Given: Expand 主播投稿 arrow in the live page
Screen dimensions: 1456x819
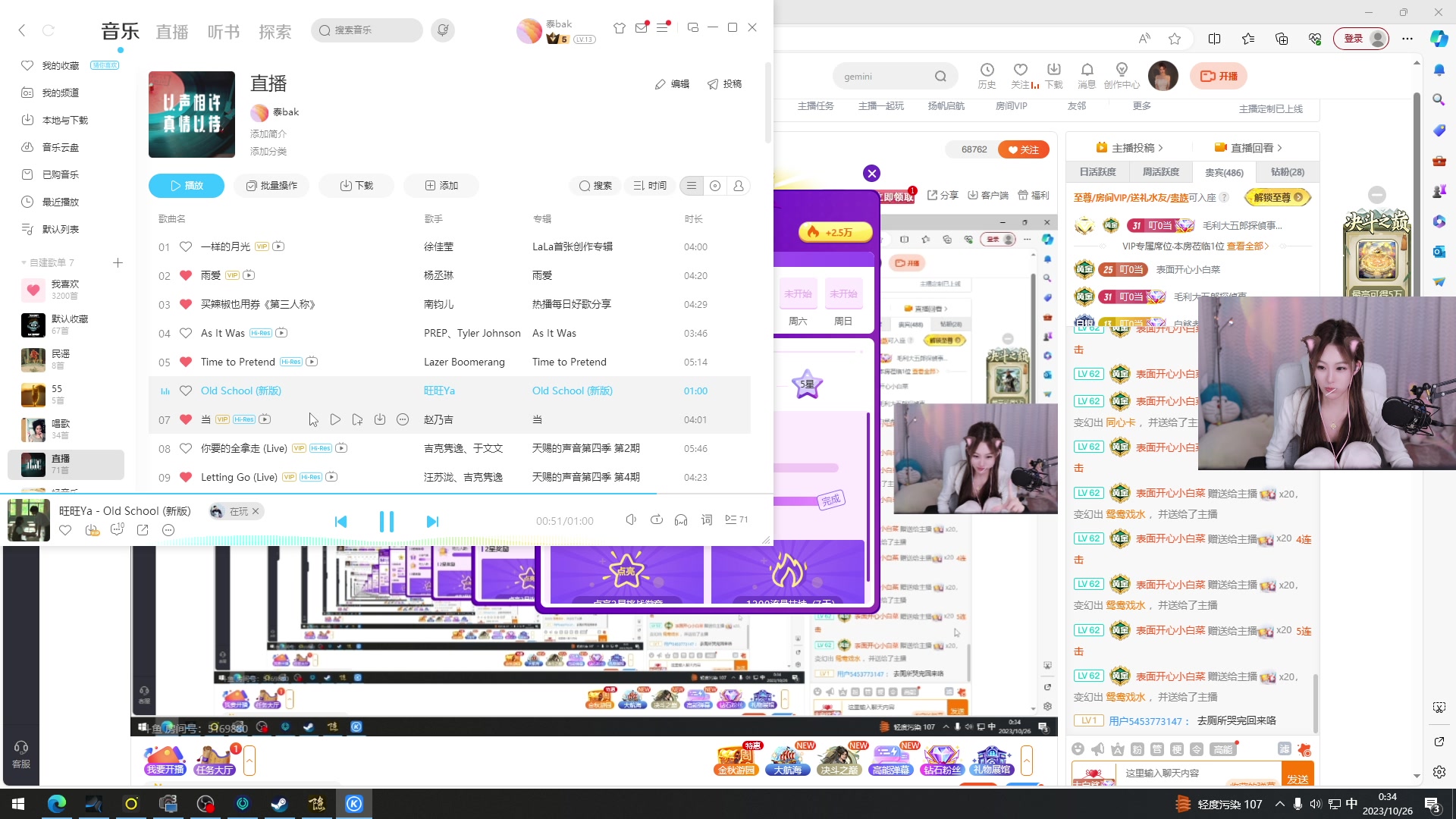Looking at the screenshot, I should point(1160,148).
